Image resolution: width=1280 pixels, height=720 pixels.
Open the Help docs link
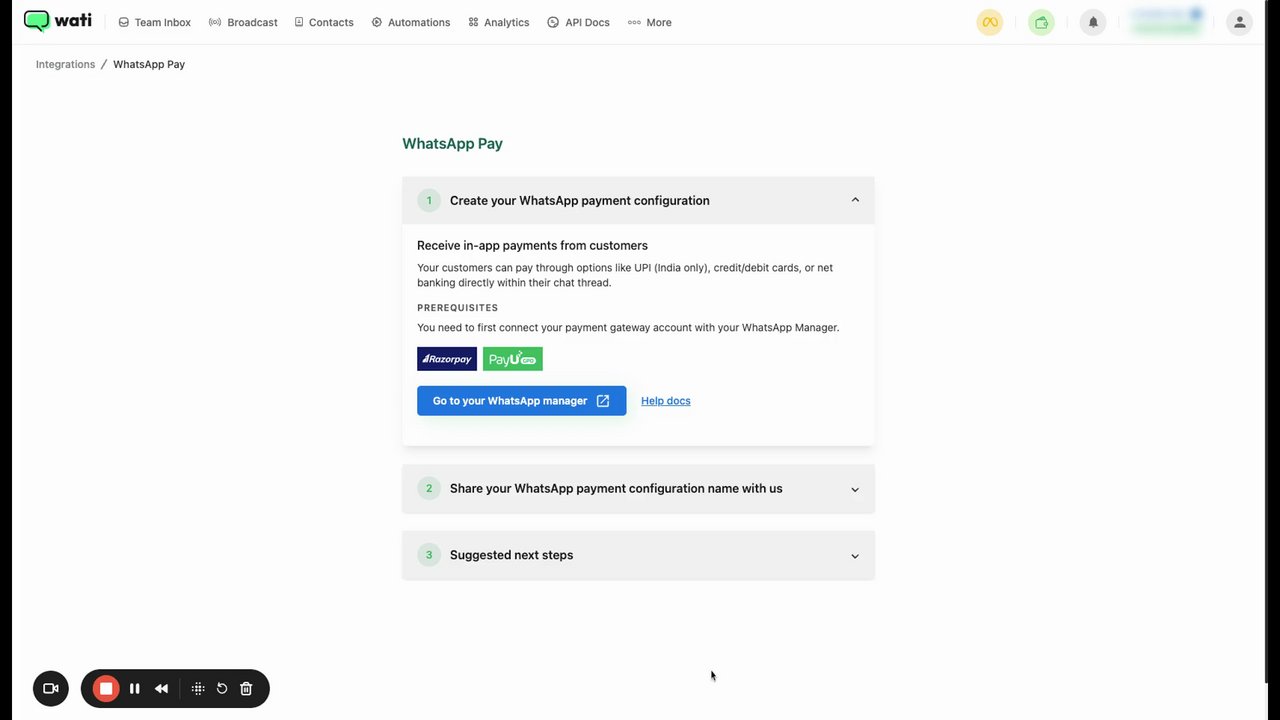pos(665,401)
